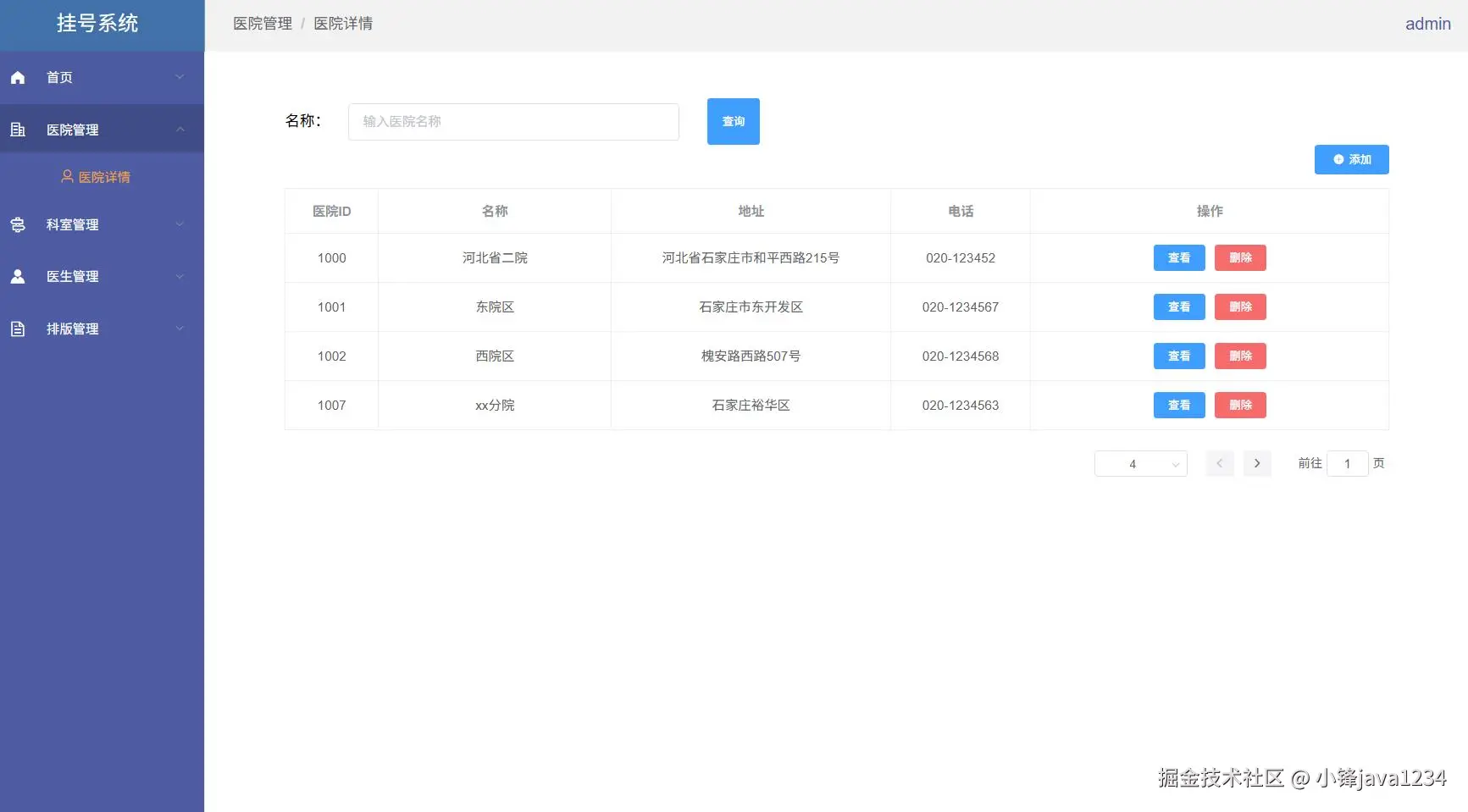Click the 挂号系统 logo title

tap(97, 23)
